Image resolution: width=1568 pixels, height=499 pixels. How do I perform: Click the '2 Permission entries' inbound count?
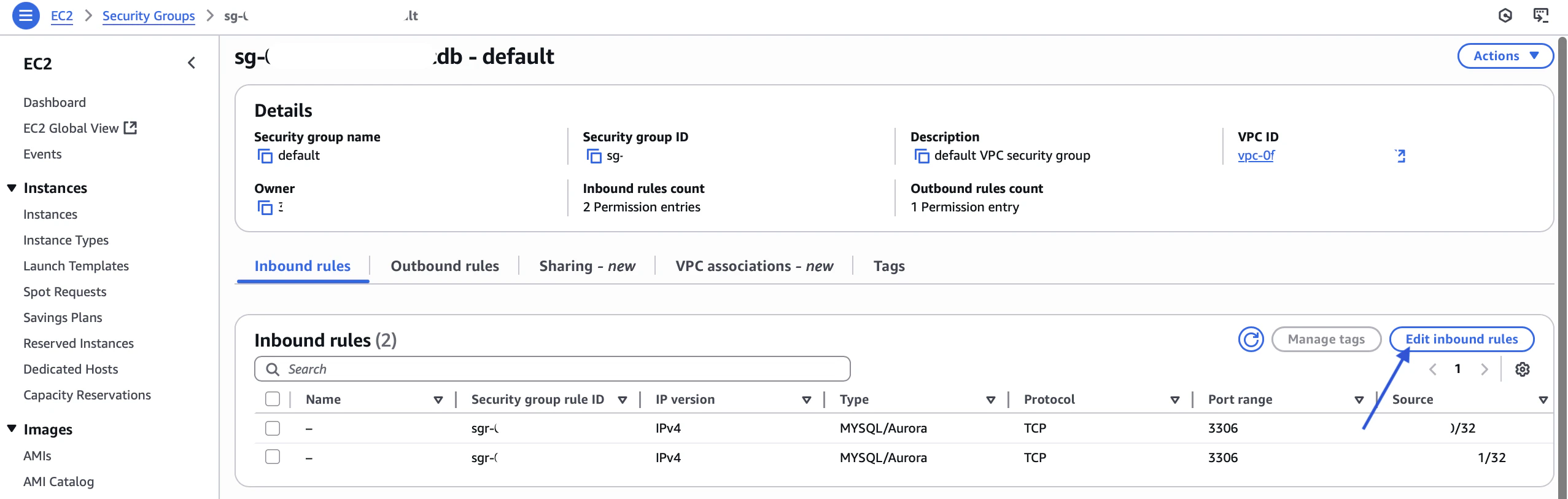[642, 207]
